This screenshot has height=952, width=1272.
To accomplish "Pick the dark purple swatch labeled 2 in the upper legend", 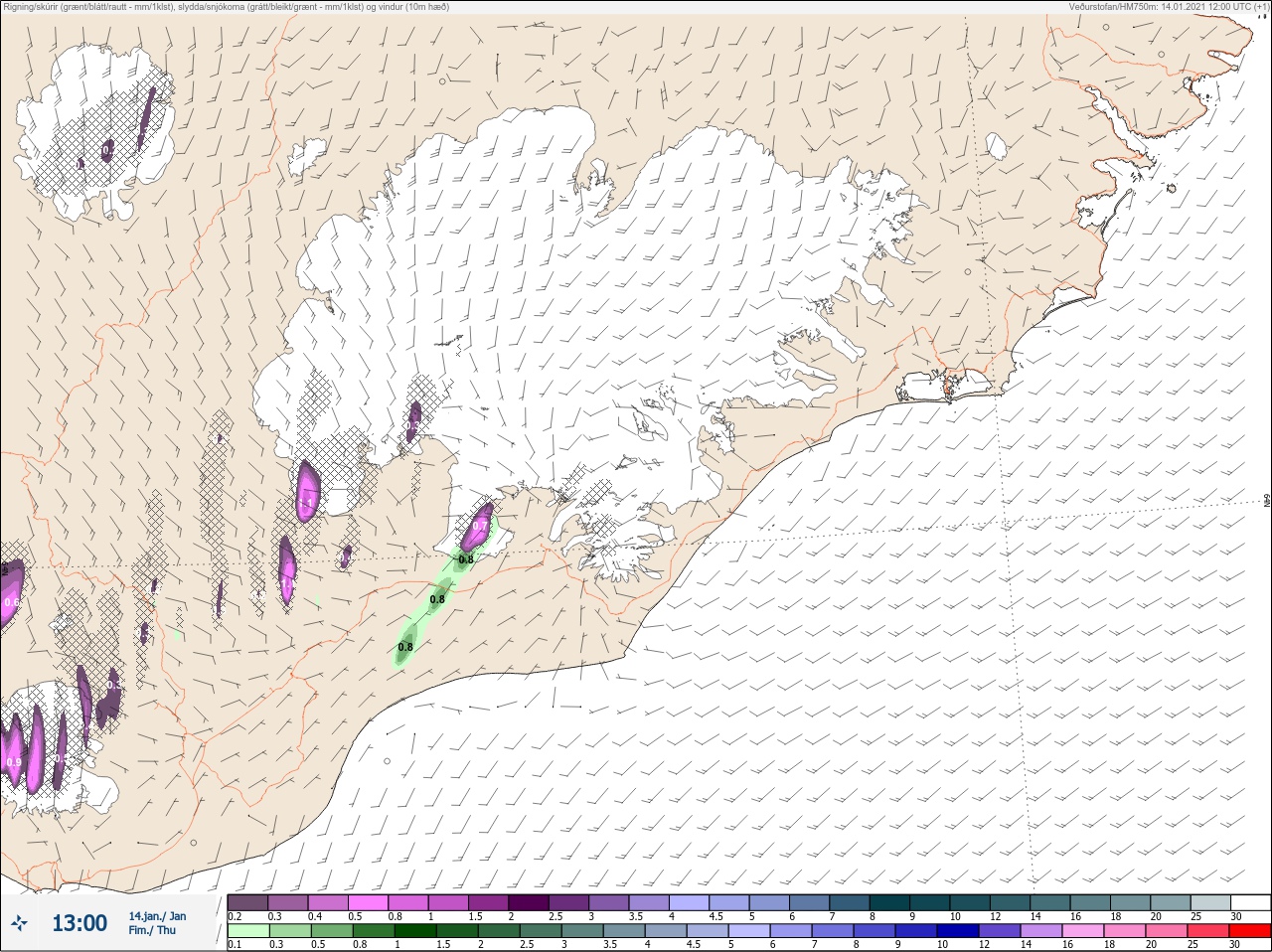I will (529, 902).
